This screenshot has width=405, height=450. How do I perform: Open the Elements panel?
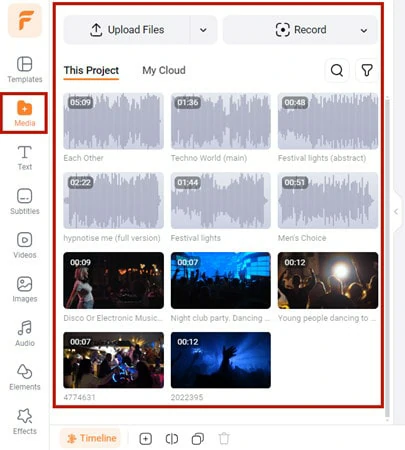point(25,377)
